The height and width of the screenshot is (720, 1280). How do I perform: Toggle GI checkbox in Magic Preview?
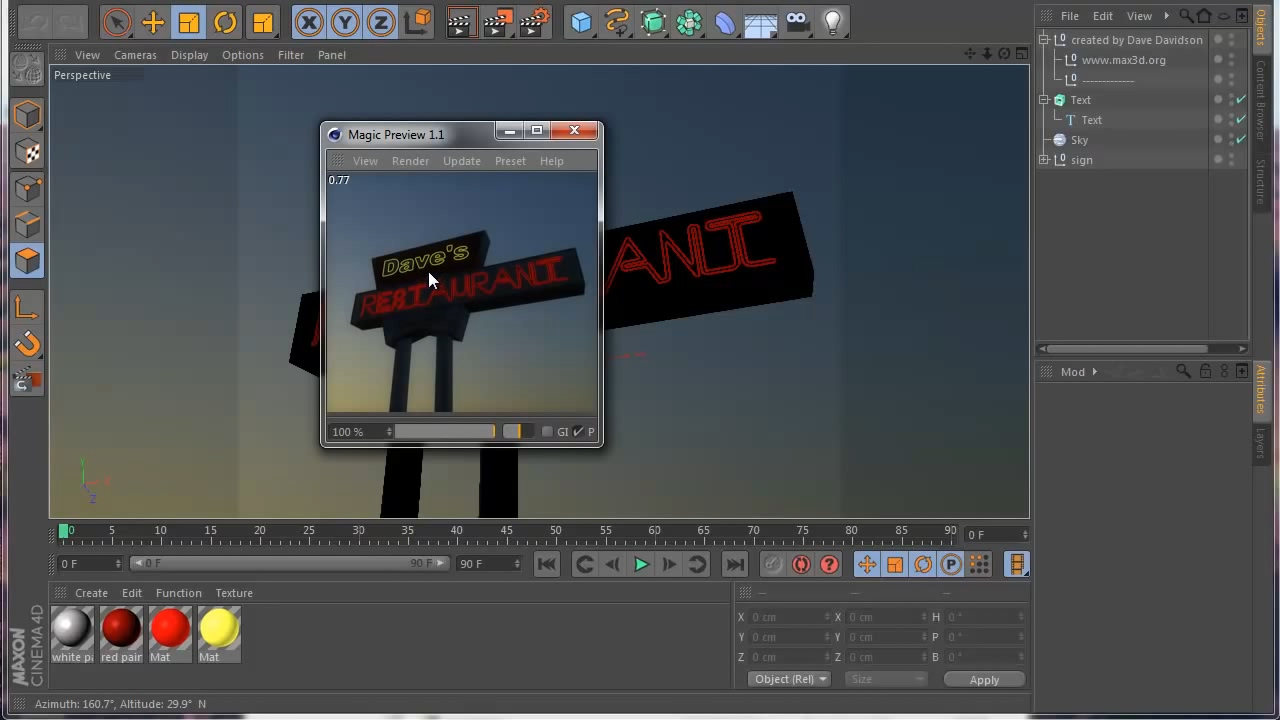[547, 432]
